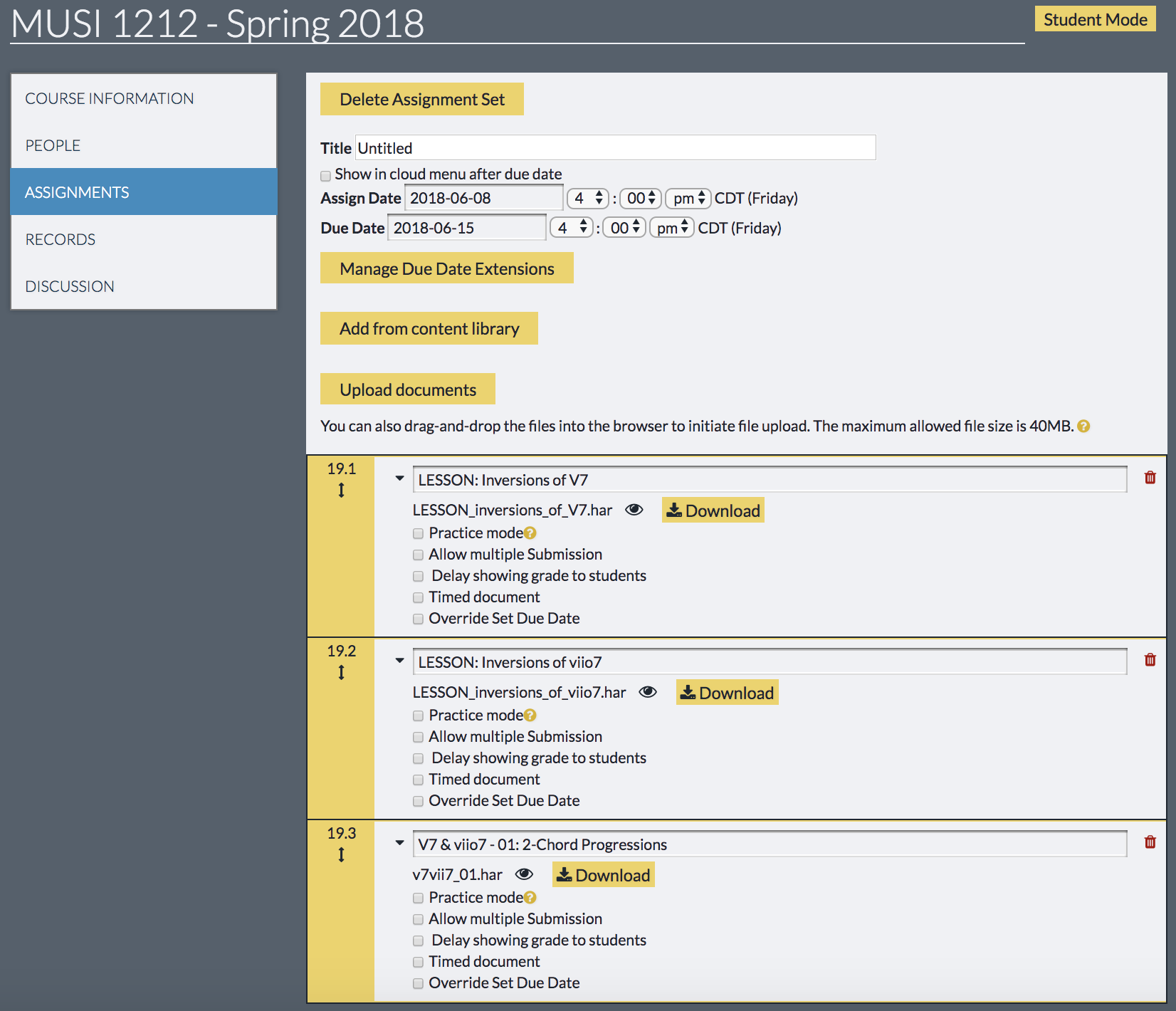This screenshot has height=1011, width=1176.
Task: Click Manage Due Date Extensions
Action: pyautogui.click(x=446, y=268)
